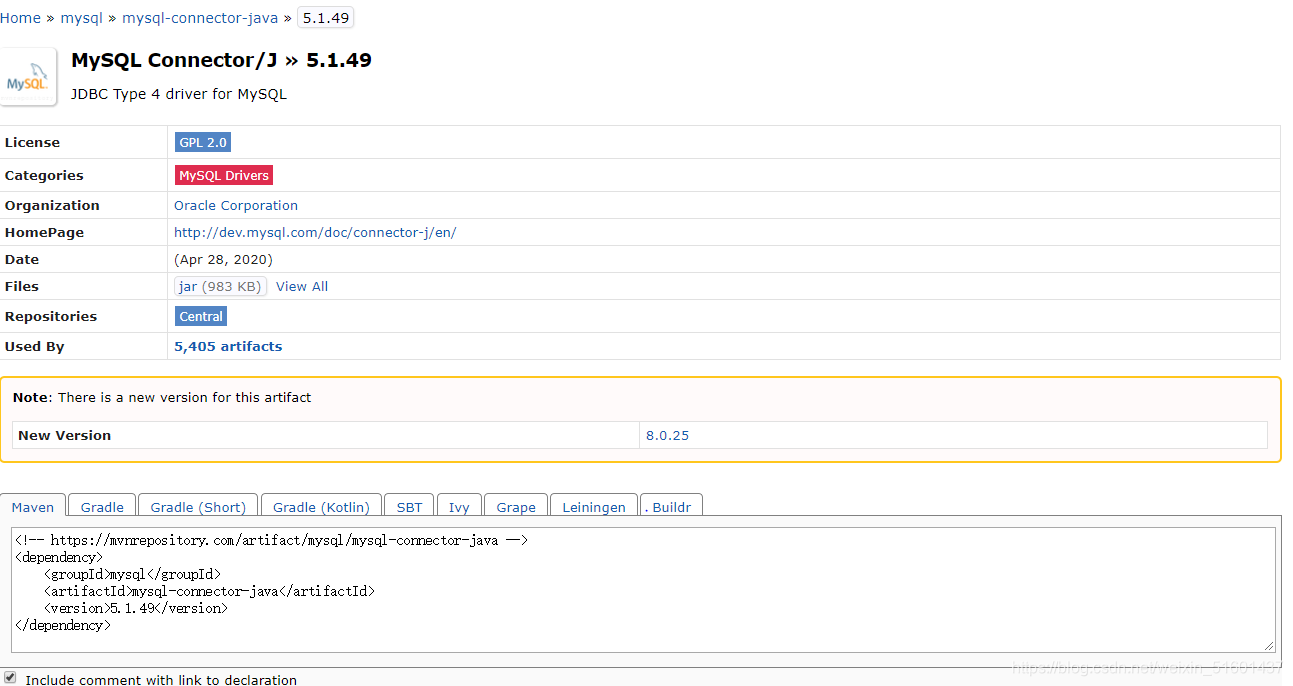Click the License row label
The height and width of the screenshot is (686, 1293).
(x=32, y=142)
